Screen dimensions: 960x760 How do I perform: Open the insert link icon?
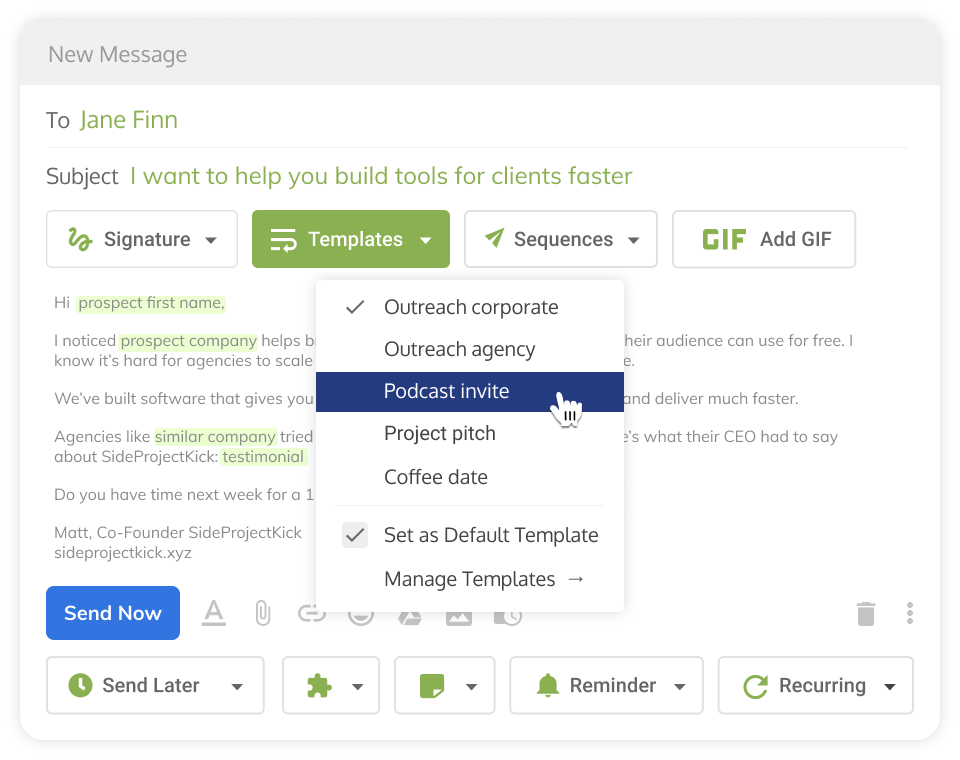(312, 613)
